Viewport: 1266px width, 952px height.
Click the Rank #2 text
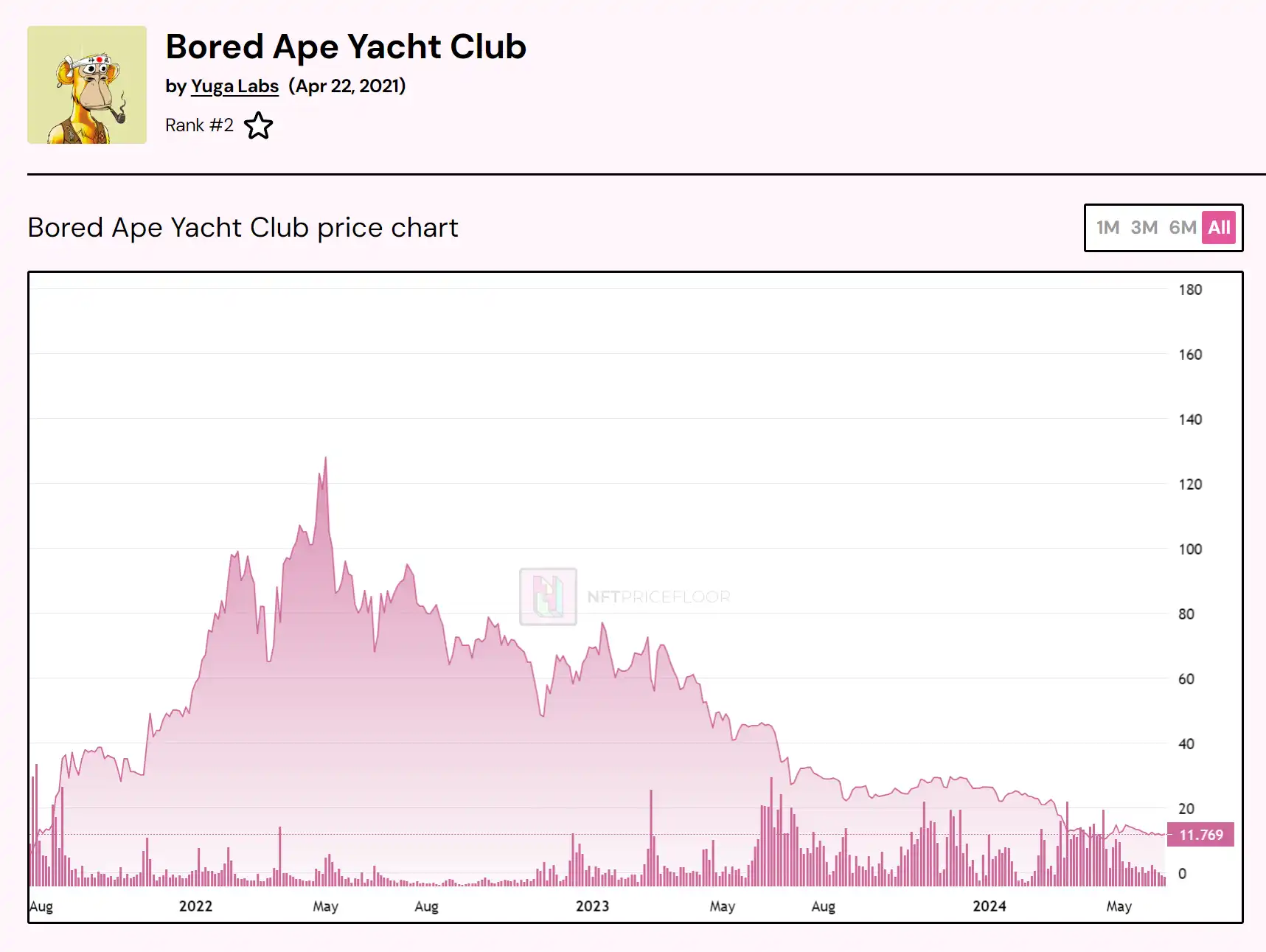click(x=199, y=125)
